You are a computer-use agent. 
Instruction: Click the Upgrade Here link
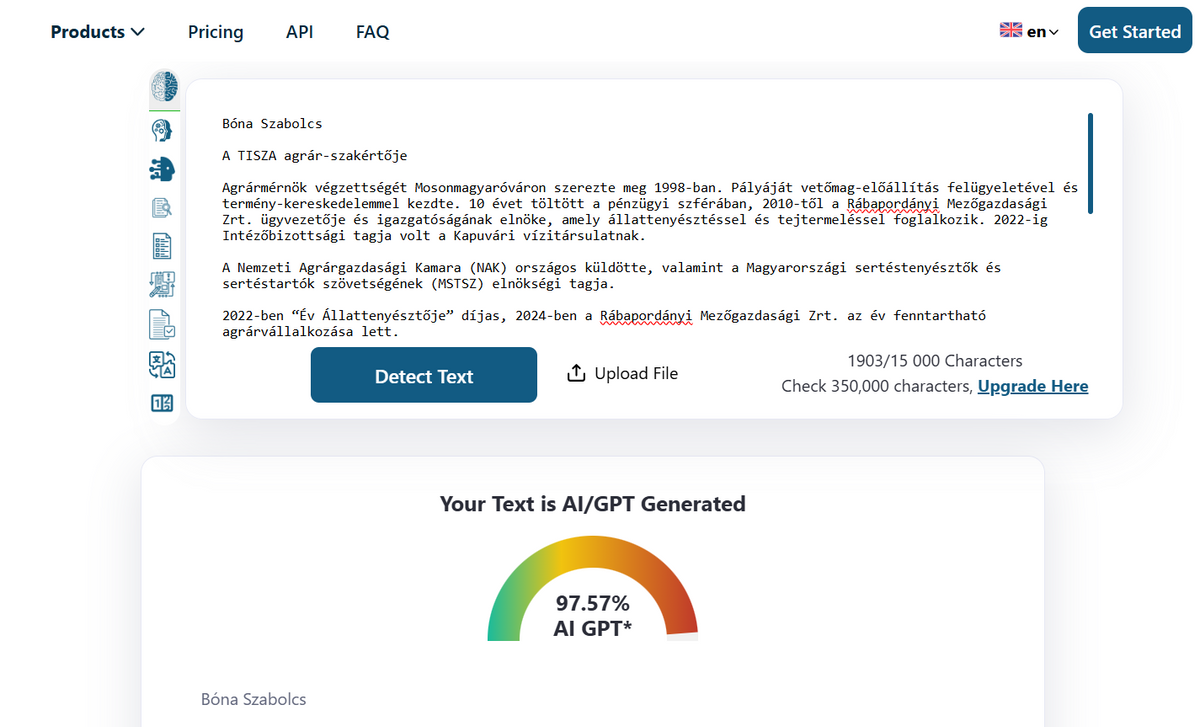(x=1032, y=386)
